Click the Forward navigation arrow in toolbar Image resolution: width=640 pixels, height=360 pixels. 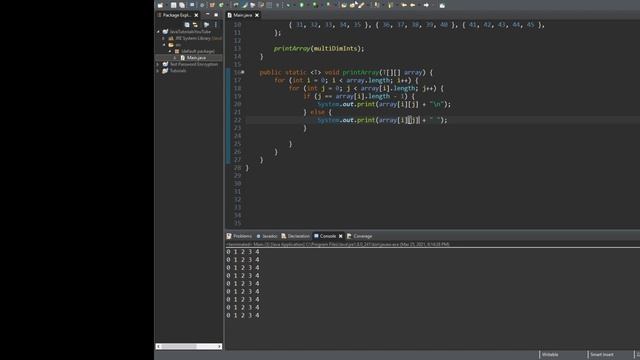point(426,5)
